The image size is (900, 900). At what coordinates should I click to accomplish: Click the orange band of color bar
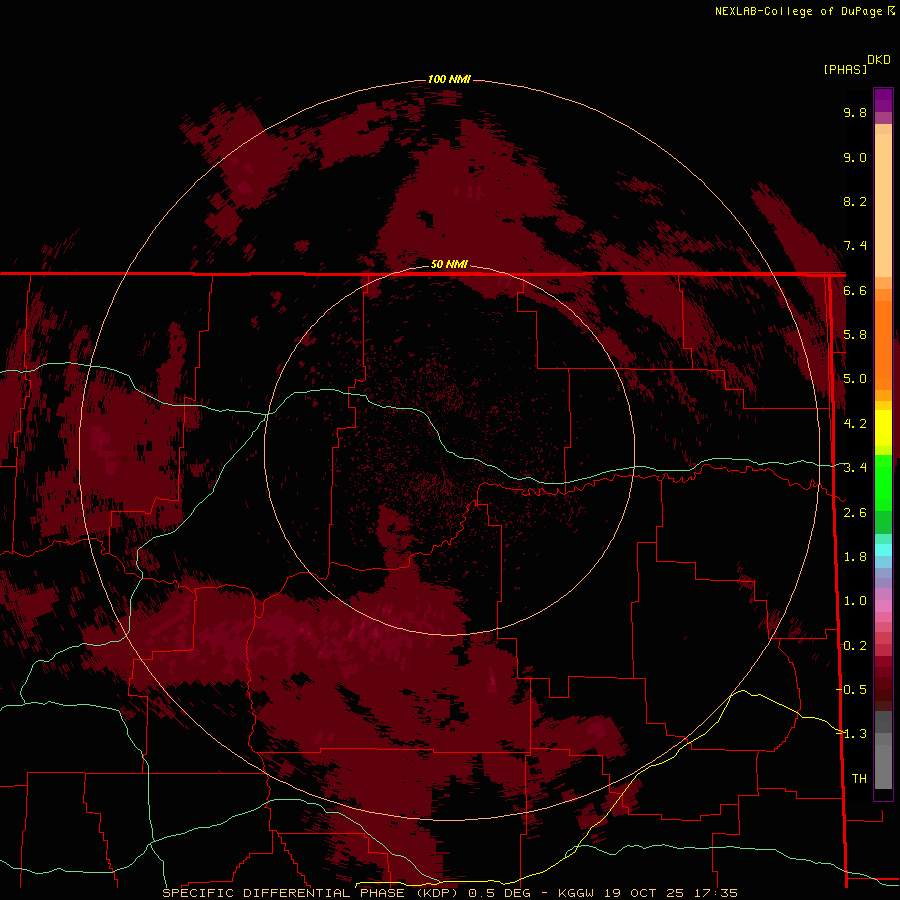click(x=883, y=344)
